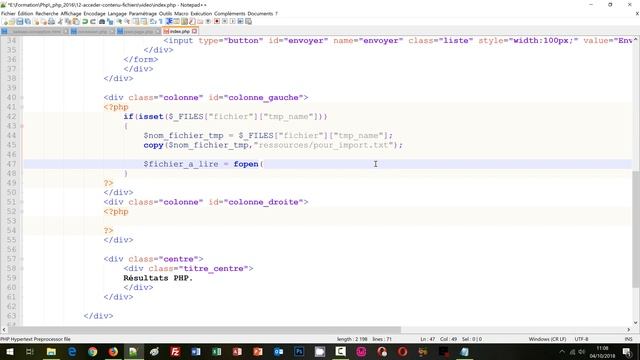Open the Encodage menu
Screen dimensions: 640x360
coord(94,13)
